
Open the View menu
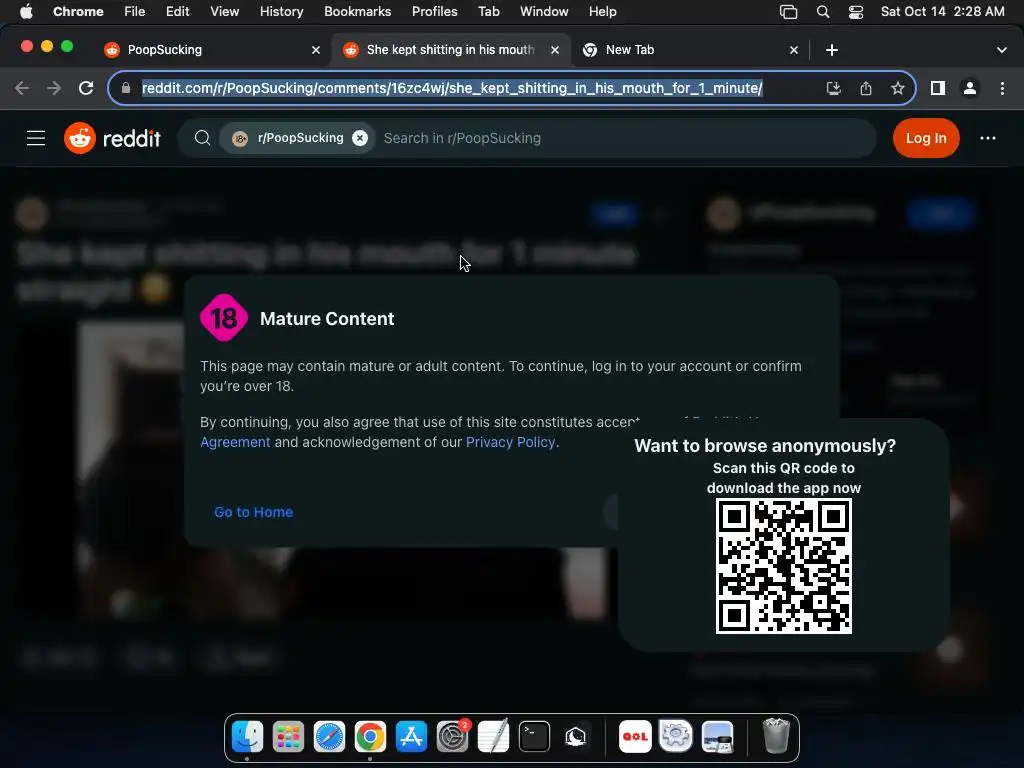click(225, 11)
